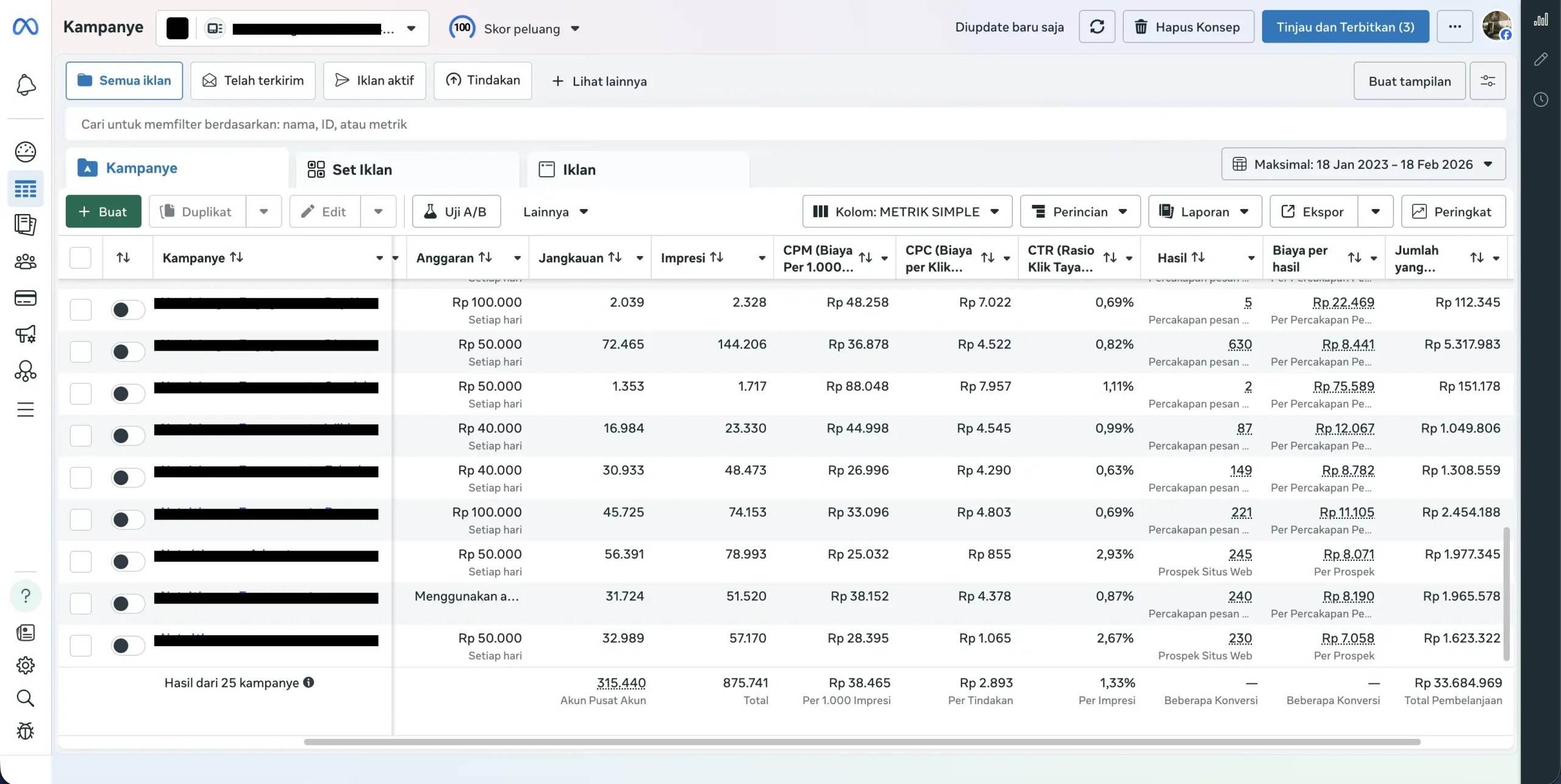Expand the Perincian breakdown dropdown
The image size is (1561, 784).
1079,212
